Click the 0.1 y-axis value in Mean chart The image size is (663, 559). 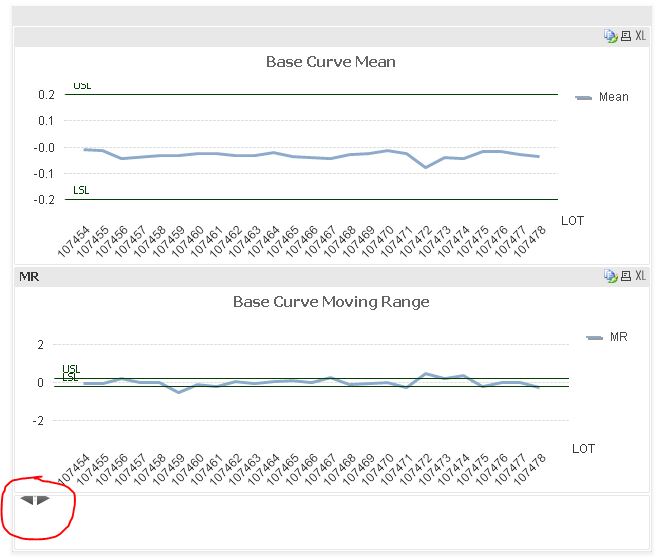(x=47, y=121)
